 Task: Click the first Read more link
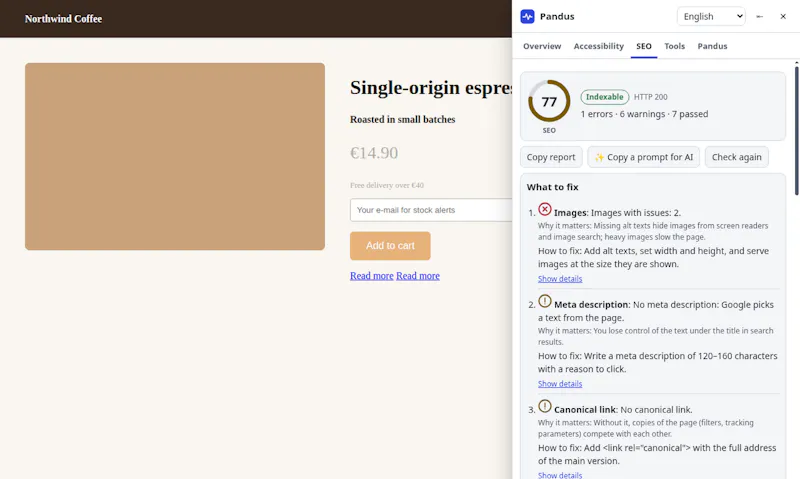(x=371, y=276)
